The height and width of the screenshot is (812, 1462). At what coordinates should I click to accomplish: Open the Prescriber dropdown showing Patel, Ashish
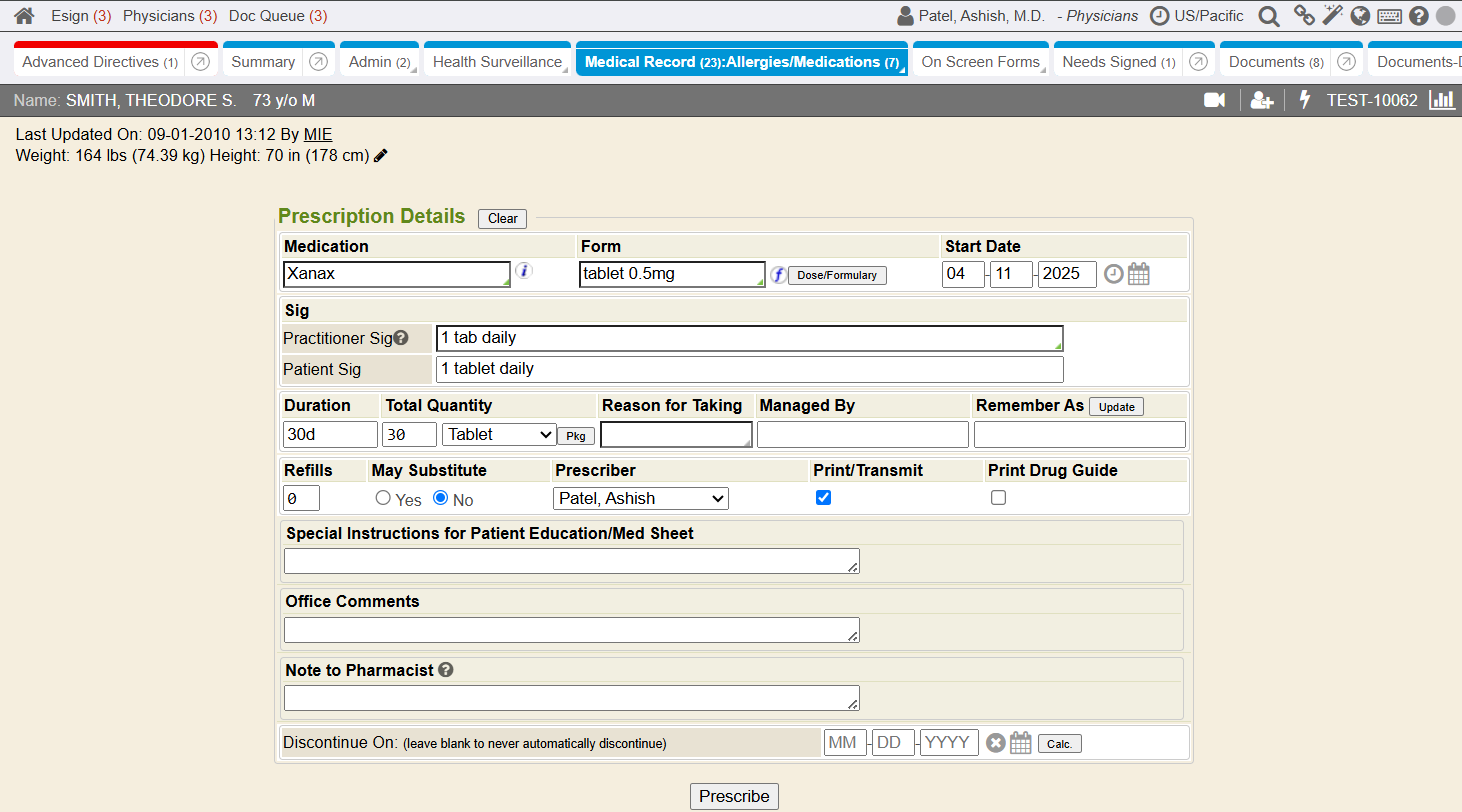point(640,498)
